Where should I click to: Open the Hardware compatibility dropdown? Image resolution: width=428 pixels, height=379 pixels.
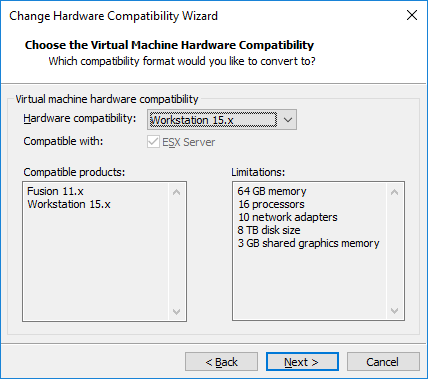click(222, 120)
